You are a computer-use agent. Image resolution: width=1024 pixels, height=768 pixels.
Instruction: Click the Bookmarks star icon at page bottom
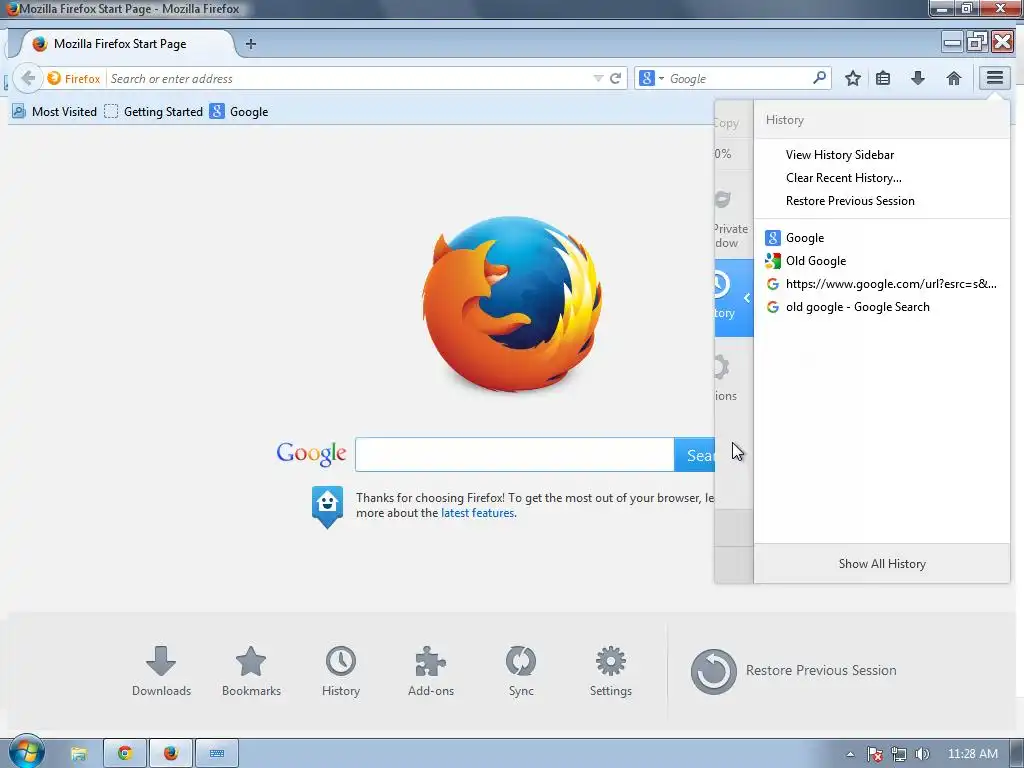point(251,671)
